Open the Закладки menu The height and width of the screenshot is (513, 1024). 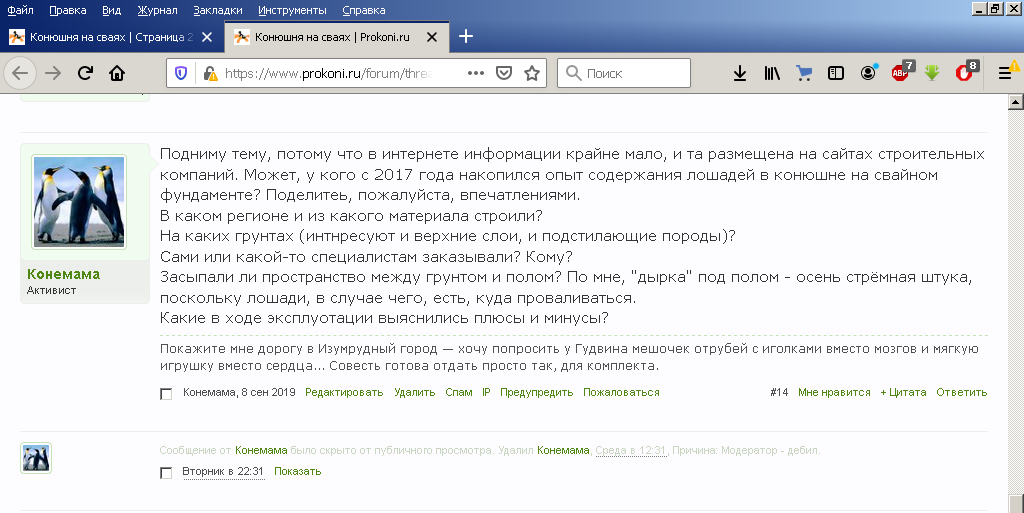click(217, 10)
